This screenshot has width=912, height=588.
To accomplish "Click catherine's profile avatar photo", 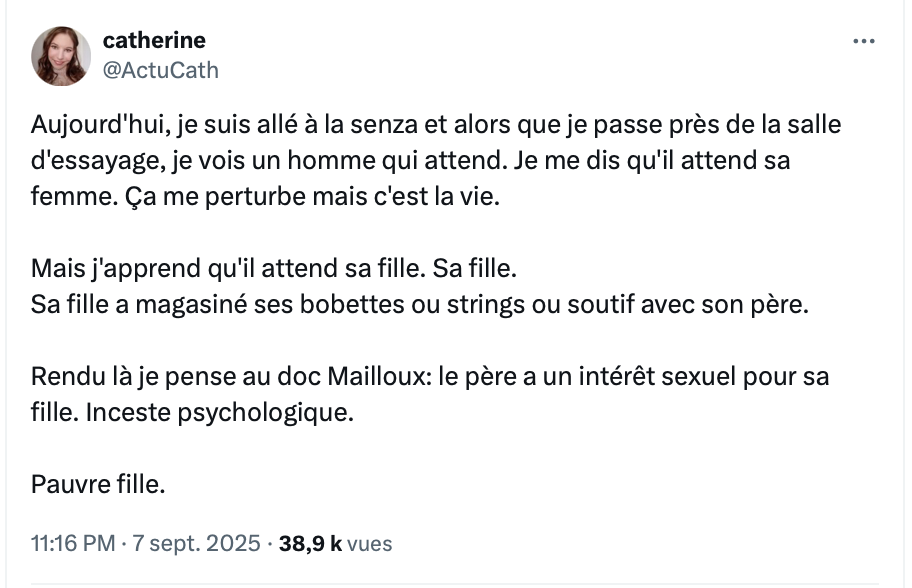I will (61, 56).
